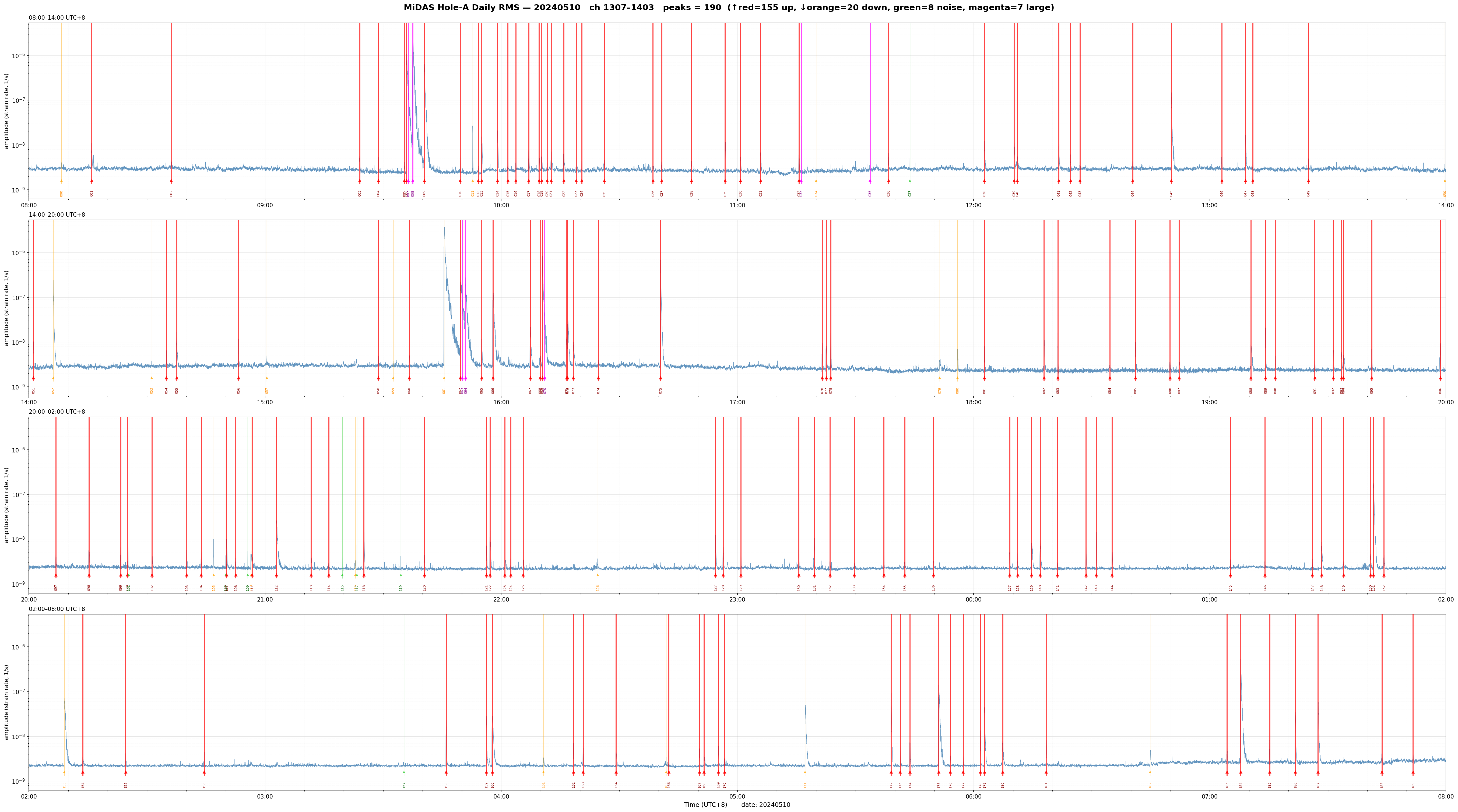Click the 01:00 x-axis tick label
This screenshot has height=812, width=1458.
click(x=1210, y=600)
